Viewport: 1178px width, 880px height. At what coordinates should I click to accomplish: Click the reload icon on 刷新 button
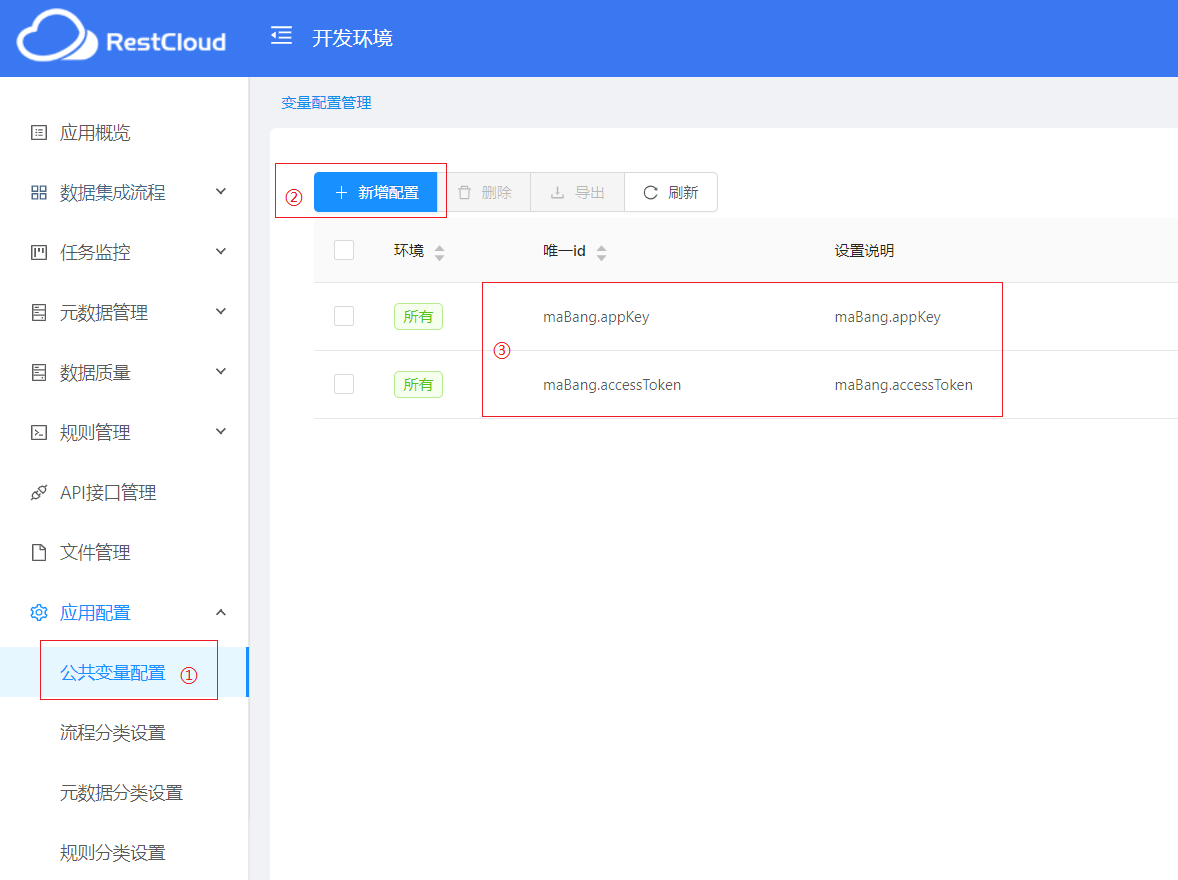(651, 193)
